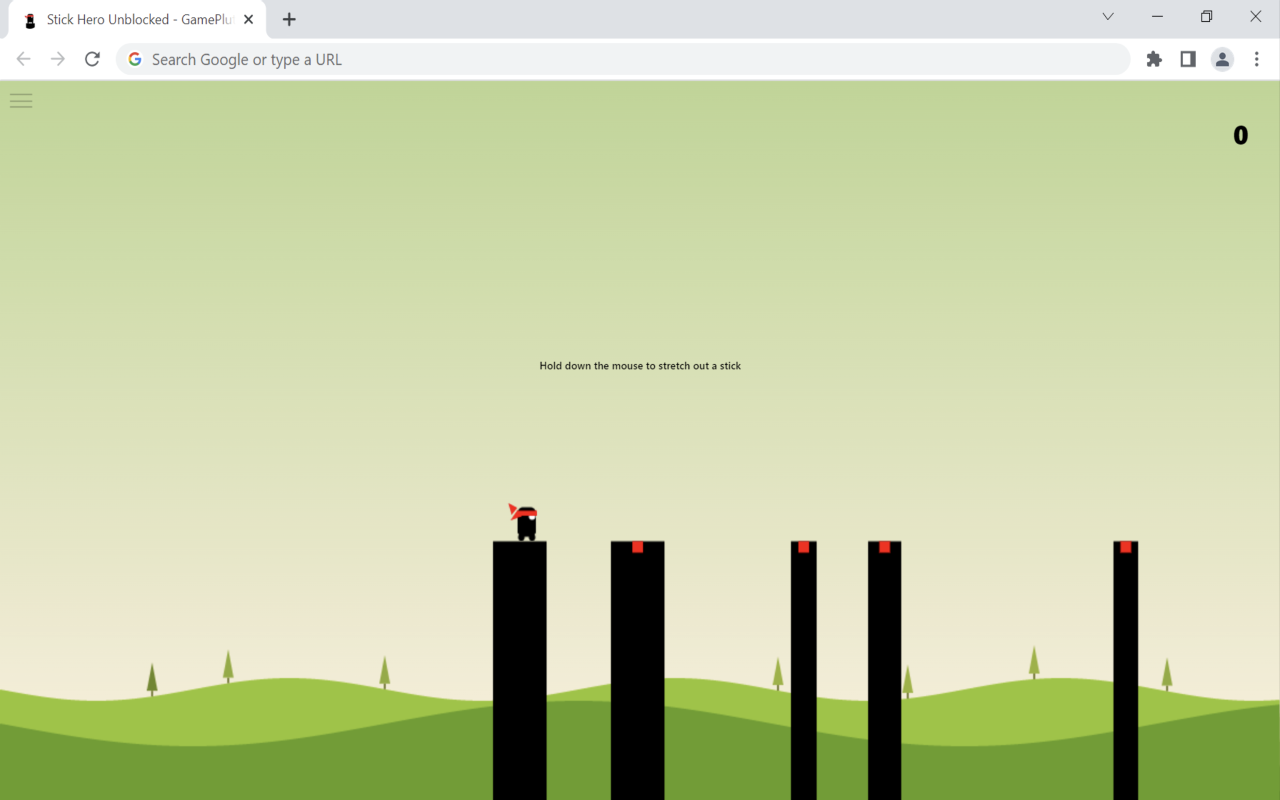Click the back navigation arrow

coord(23,59)
